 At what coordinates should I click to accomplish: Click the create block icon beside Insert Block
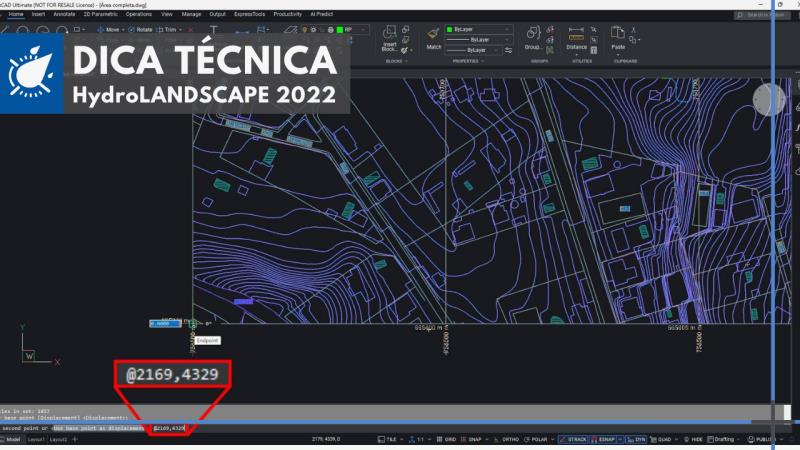[405, 30]
